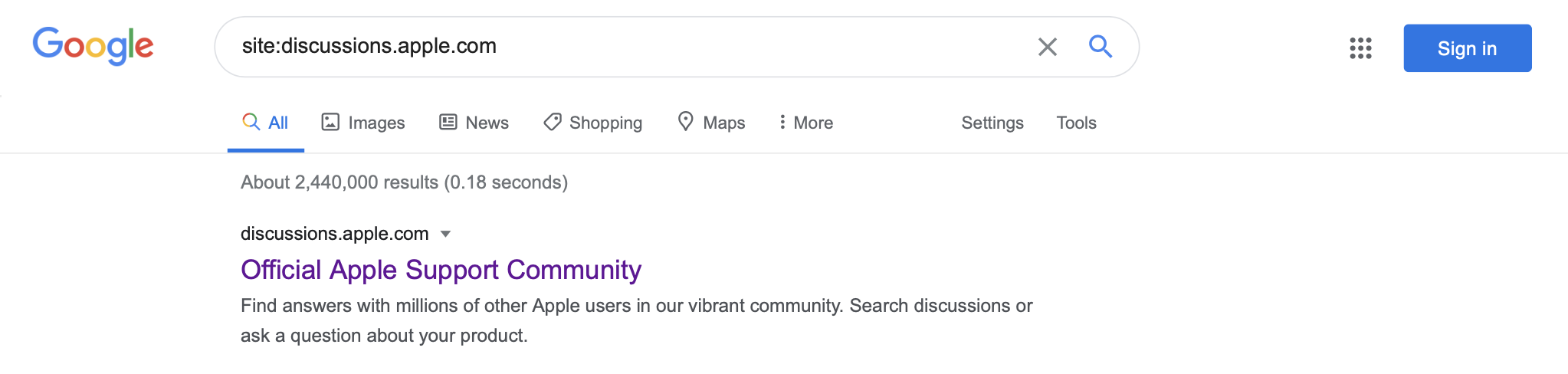
Task: Open the Settings dropdown
Action: (x=992, y=123)
